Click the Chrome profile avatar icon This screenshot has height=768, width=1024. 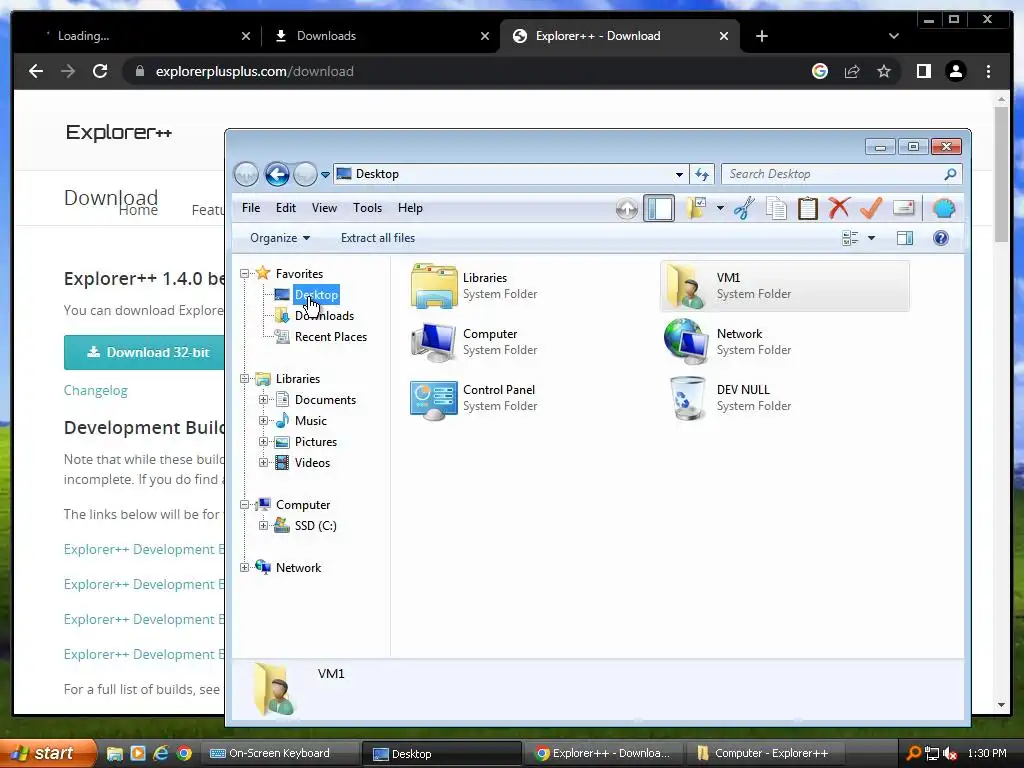tap(955, 71)
